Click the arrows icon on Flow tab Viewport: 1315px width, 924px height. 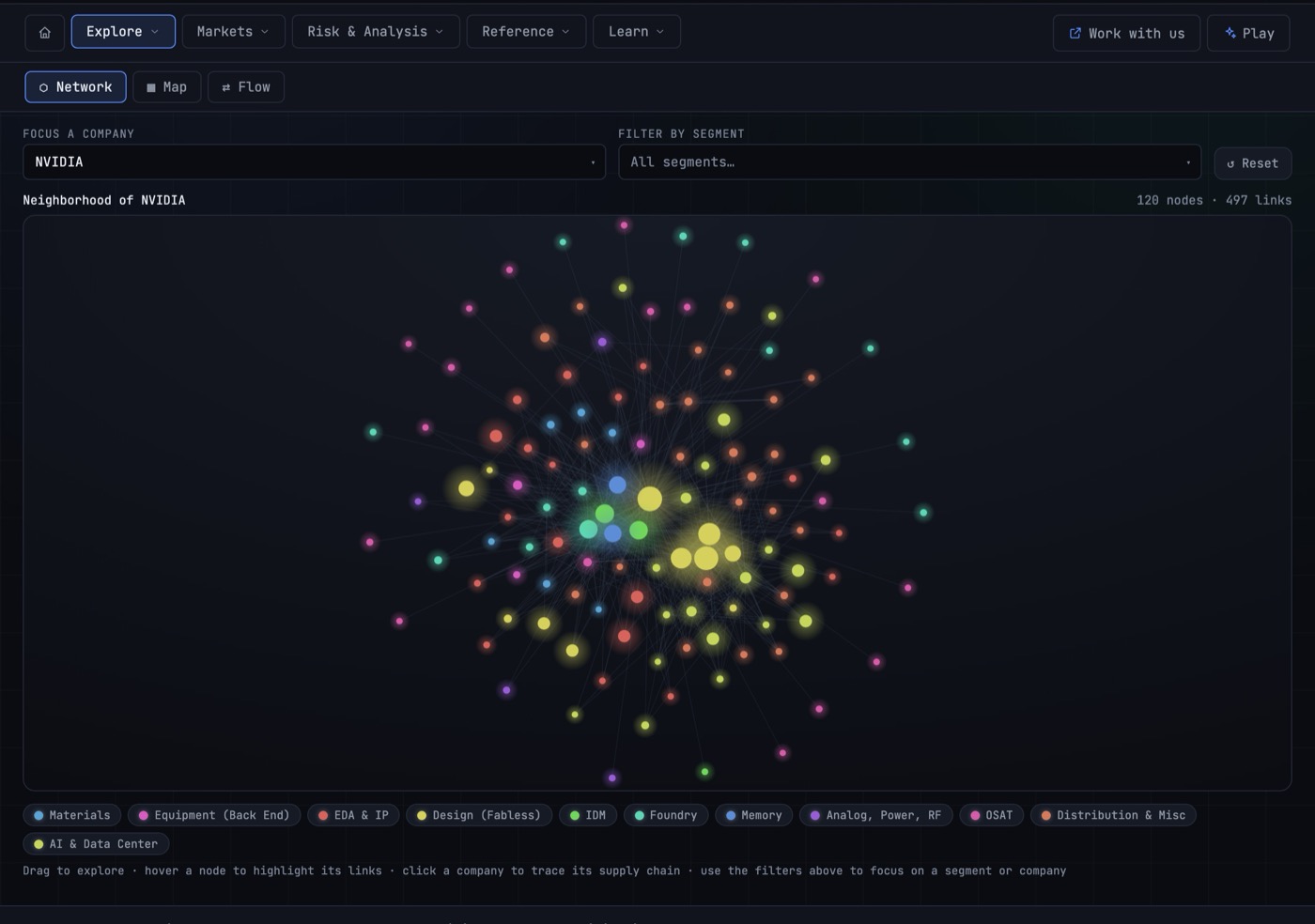tap(225, 87)
